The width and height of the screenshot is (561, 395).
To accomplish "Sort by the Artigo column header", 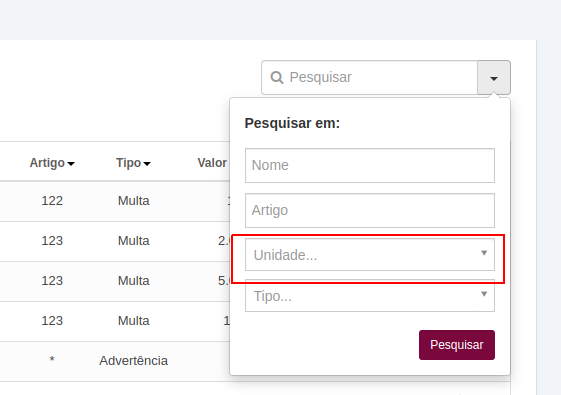I will [47, 163].
